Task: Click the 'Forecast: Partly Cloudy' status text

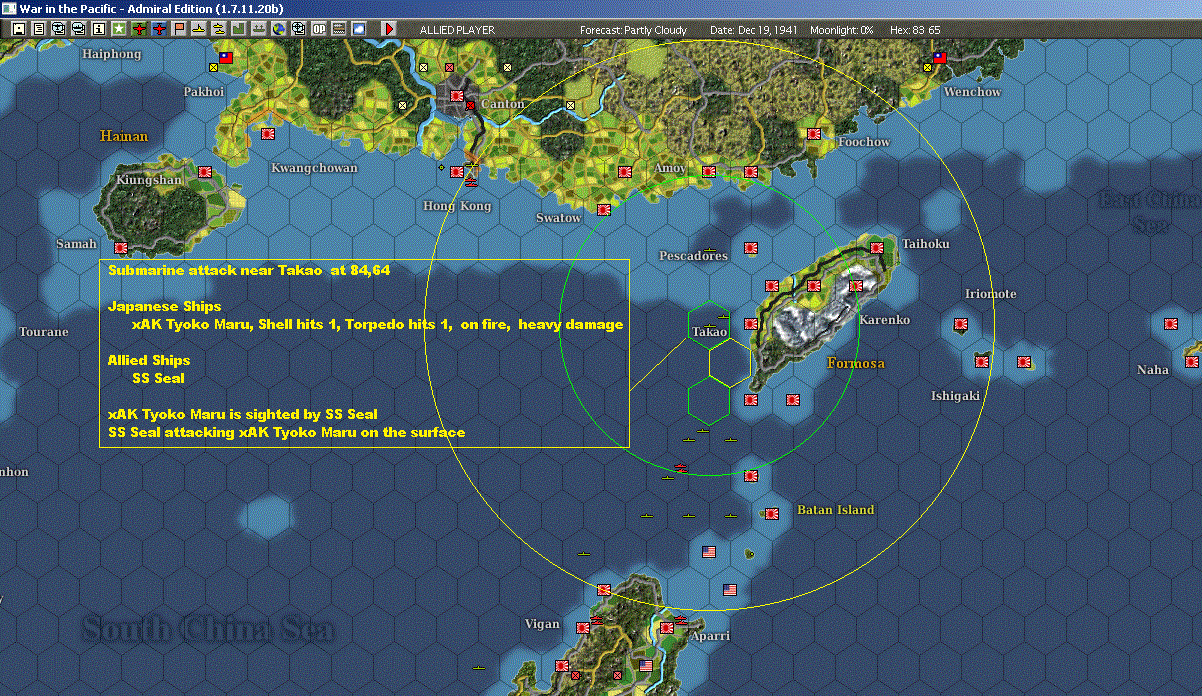Action: [634, 30]
